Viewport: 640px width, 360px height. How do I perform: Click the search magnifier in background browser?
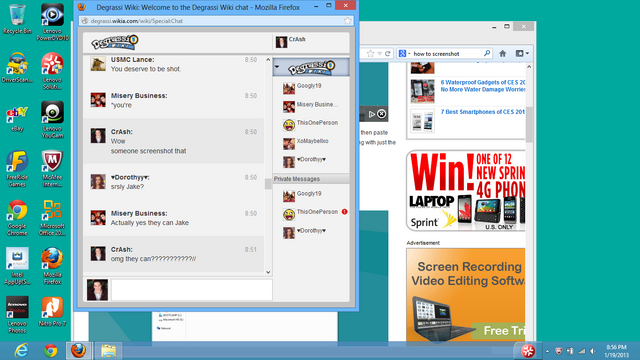pos(487,53)
